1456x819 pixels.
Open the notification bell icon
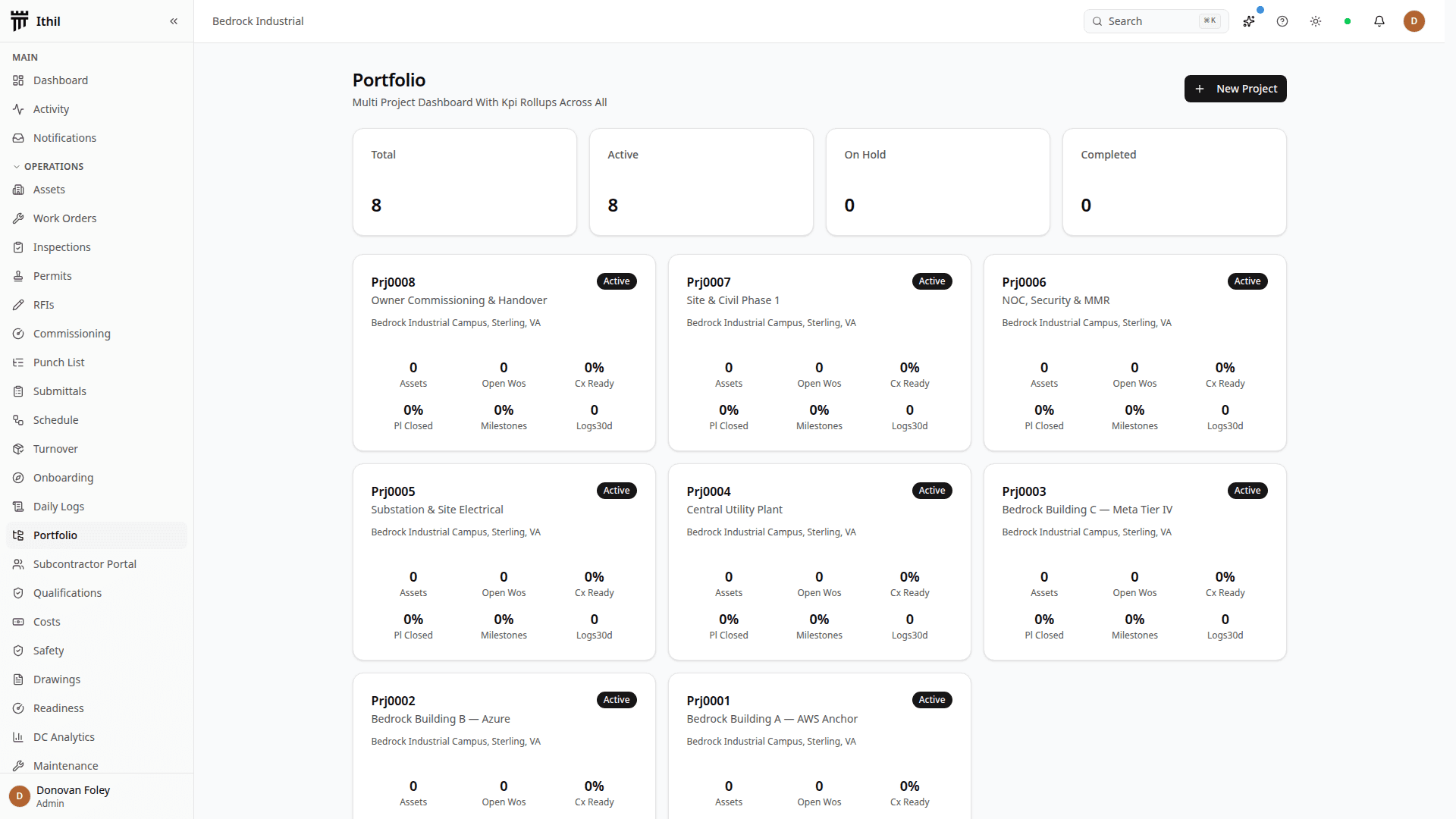1379,21
